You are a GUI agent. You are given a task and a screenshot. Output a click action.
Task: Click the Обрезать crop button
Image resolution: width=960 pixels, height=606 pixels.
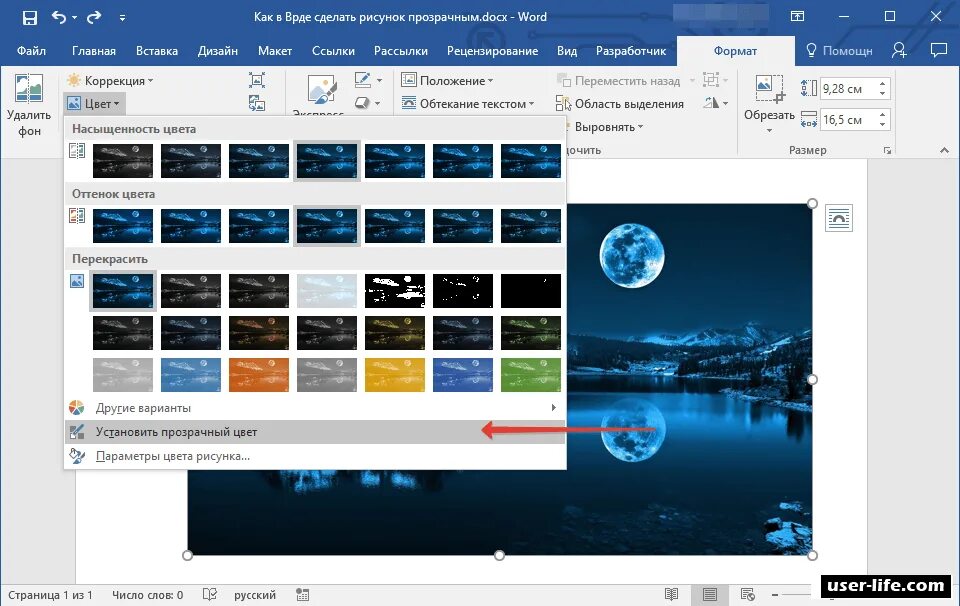769,103
